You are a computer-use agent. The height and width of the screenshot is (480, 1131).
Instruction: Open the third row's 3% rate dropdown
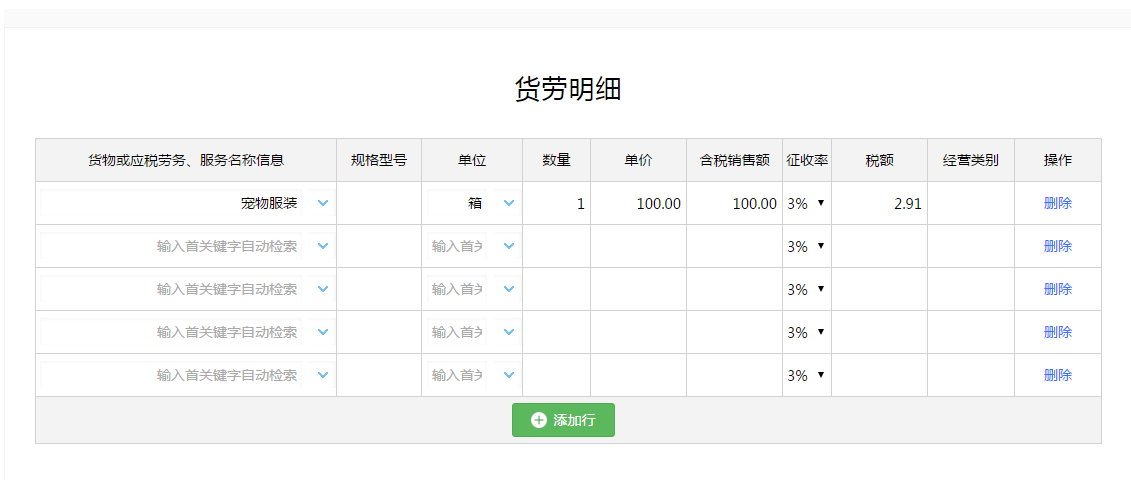806,289
